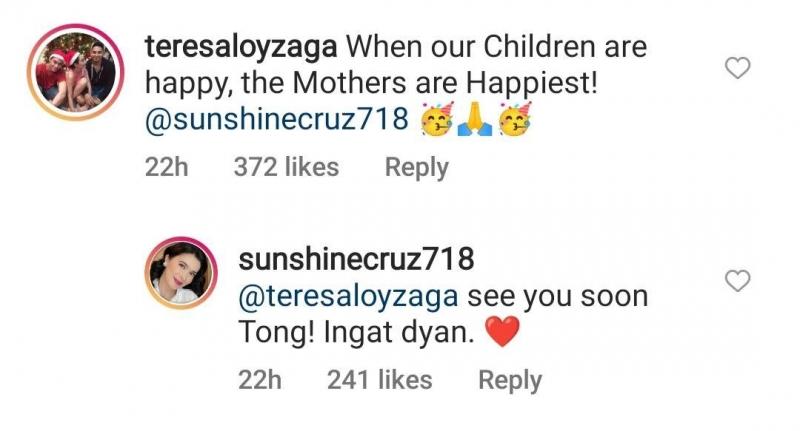Click the 22h timestamp beside 241 likes
Screen dimensions: 800x431
pos(261,380)
